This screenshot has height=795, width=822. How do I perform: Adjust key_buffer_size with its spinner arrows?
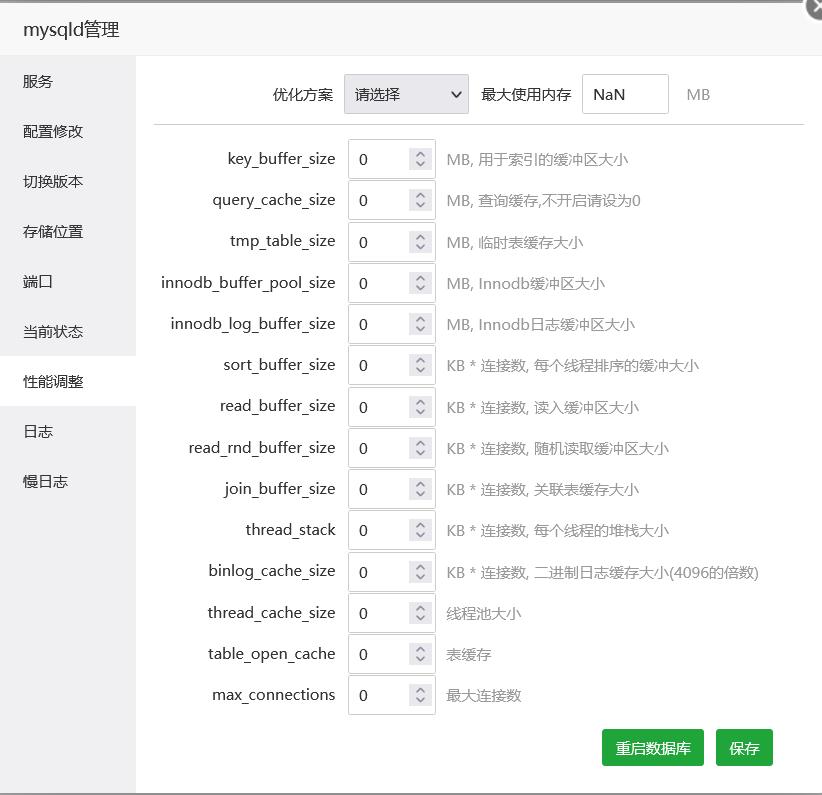(420, 159)
